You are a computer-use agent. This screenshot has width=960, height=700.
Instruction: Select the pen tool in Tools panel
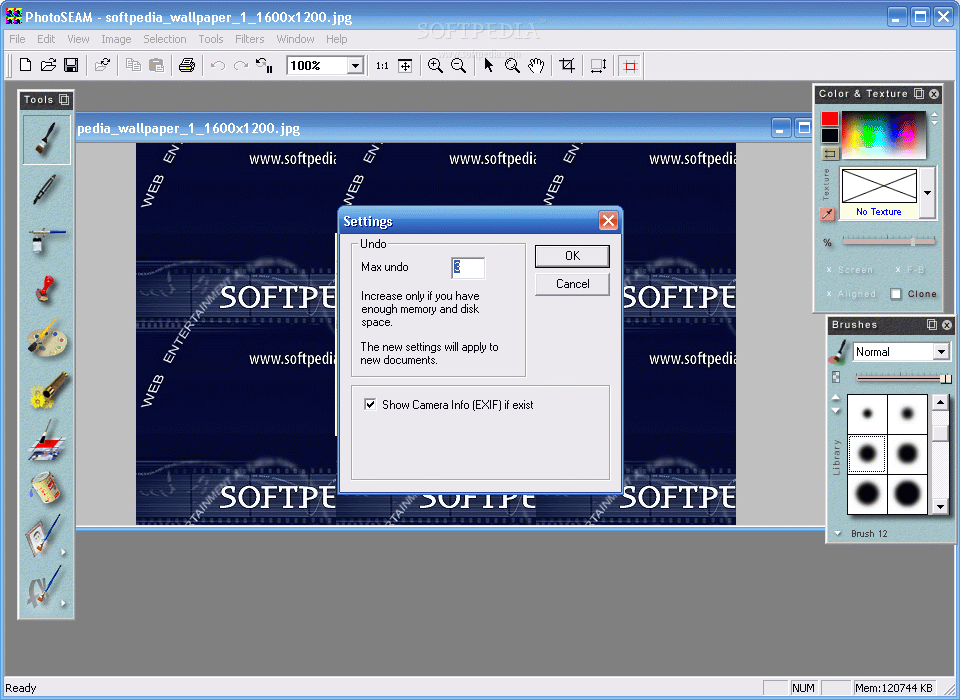click(x=47, y=189)
